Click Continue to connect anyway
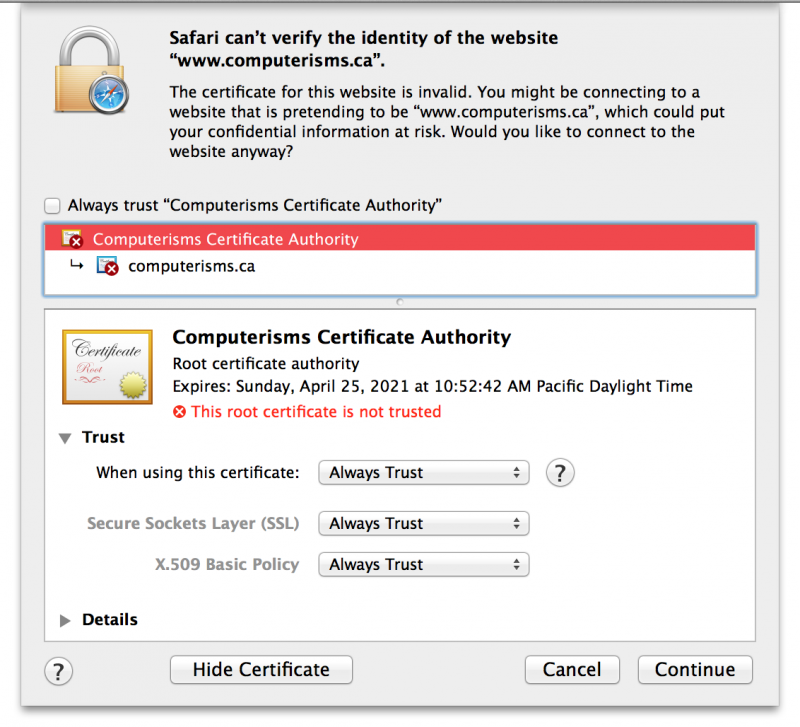The image size is (800, 727). coord(695,669)
